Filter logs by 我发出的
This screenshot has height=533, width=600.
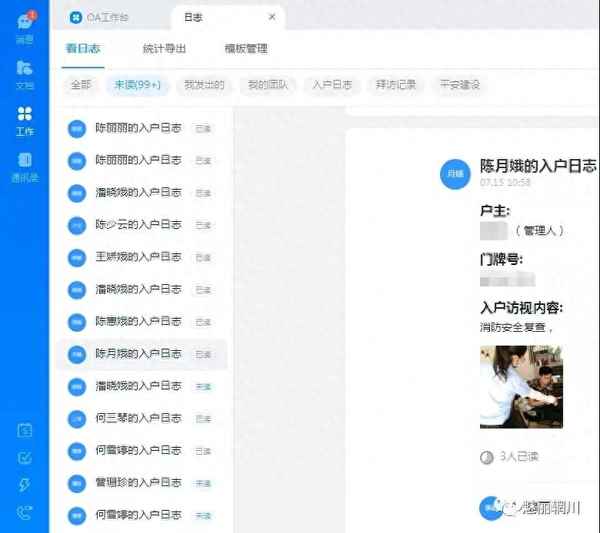tap(204, 85)
